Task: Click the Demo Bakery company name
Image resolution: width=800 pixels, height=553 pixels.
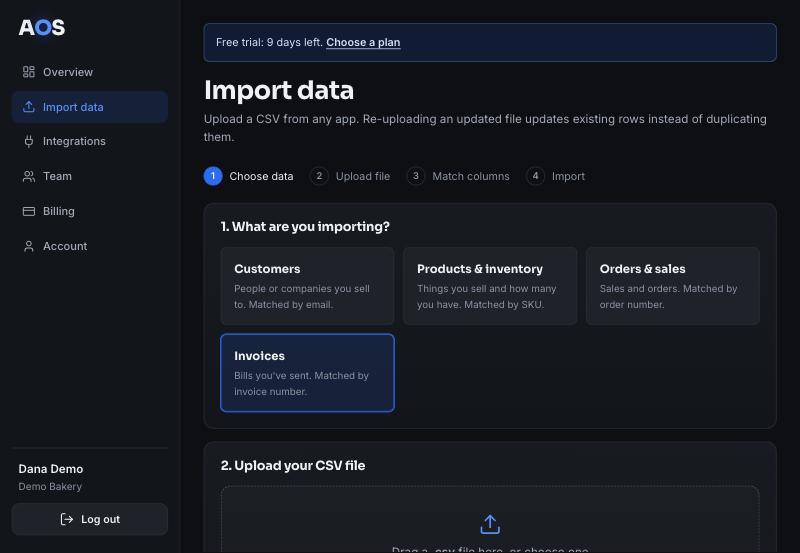Action: click(50, 487)
